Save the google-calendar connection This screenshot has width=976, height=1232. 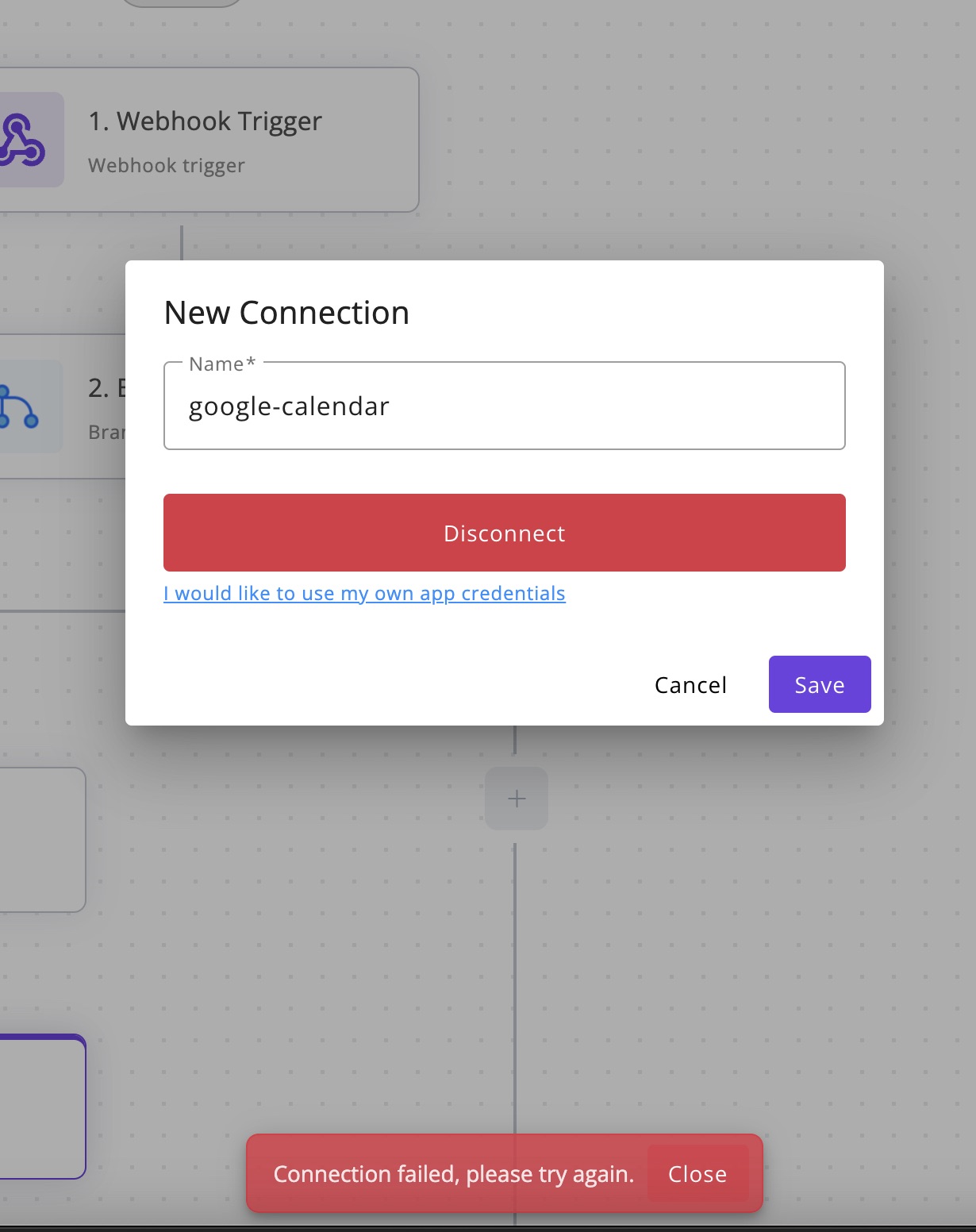pos(820,684)
